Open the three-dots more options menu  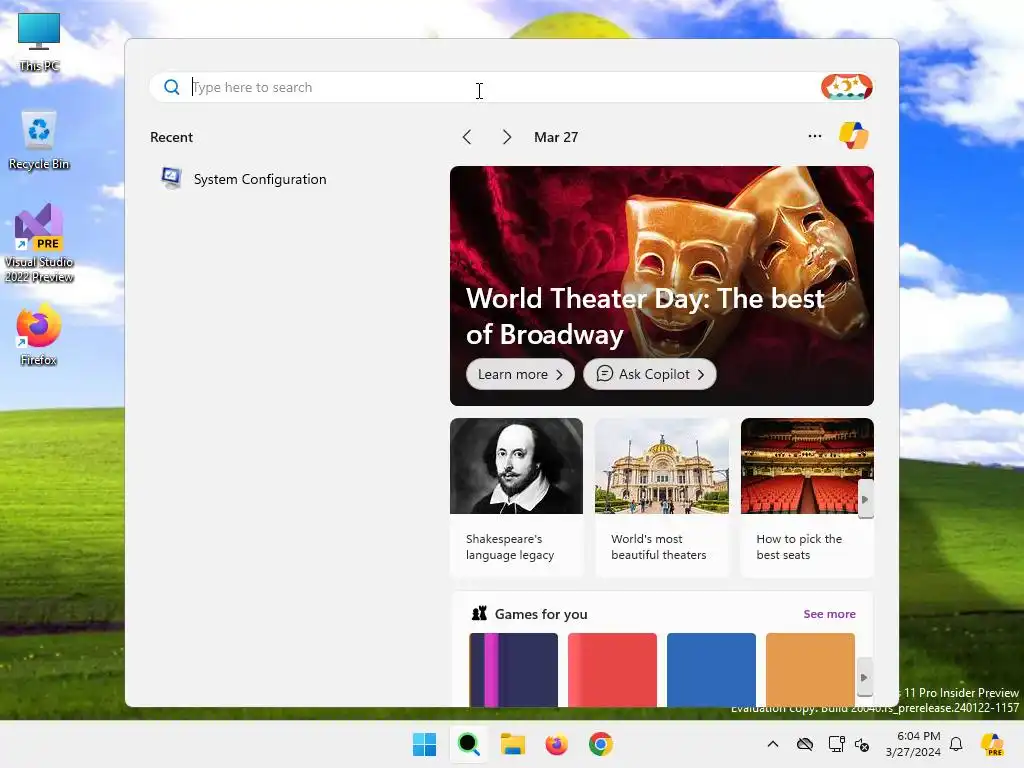814,136
